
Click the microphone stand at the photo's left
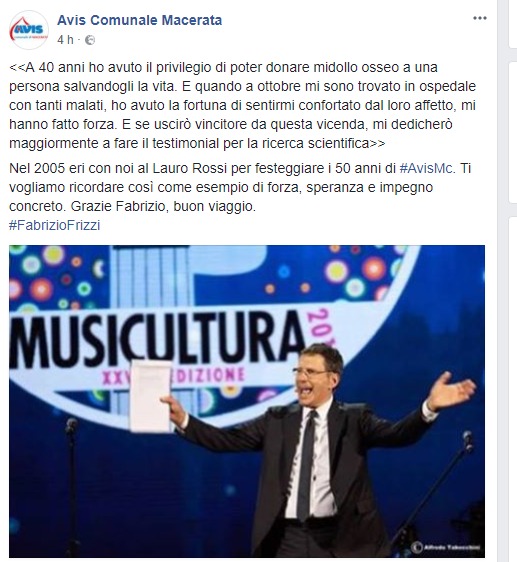[71, 486]
